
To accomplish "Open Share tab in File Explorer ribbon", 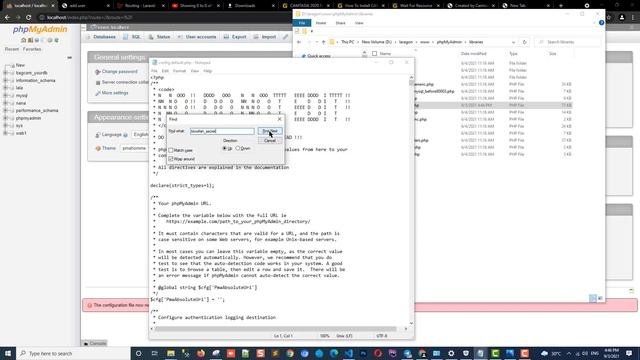I will [340, 23].
